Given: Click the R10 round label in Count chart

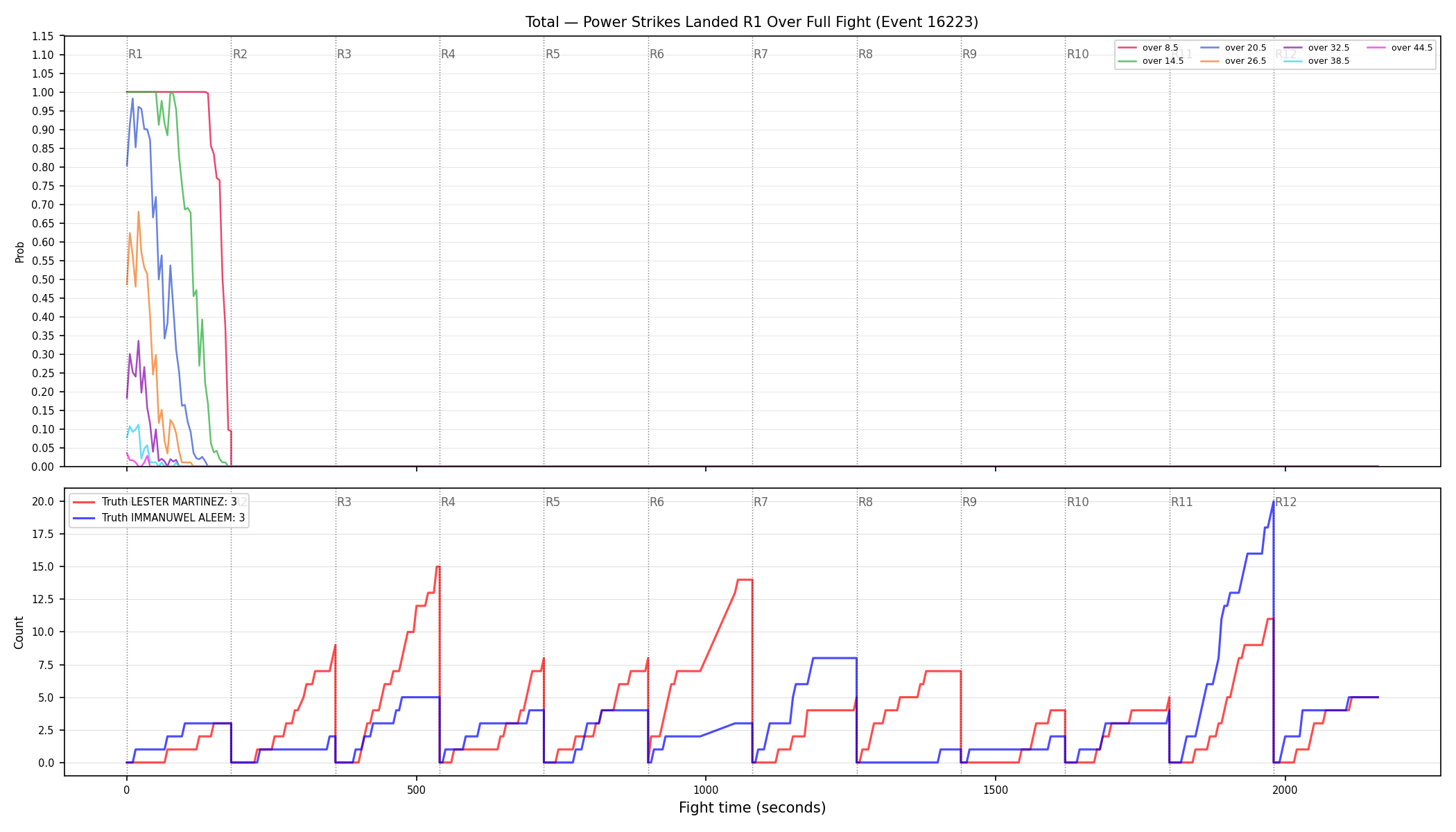Looking at the screenshot, I should click(x=1078, y=502).
